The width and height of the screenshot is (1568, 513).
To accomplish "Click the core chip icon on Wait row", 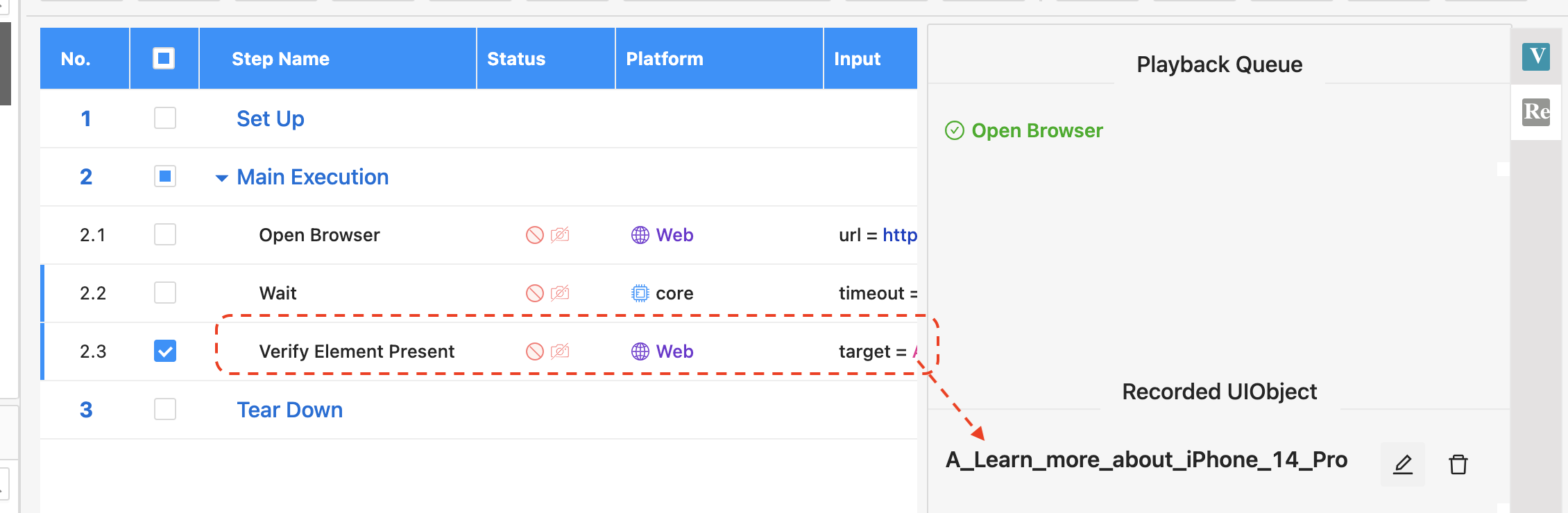I will click(640, 293).
